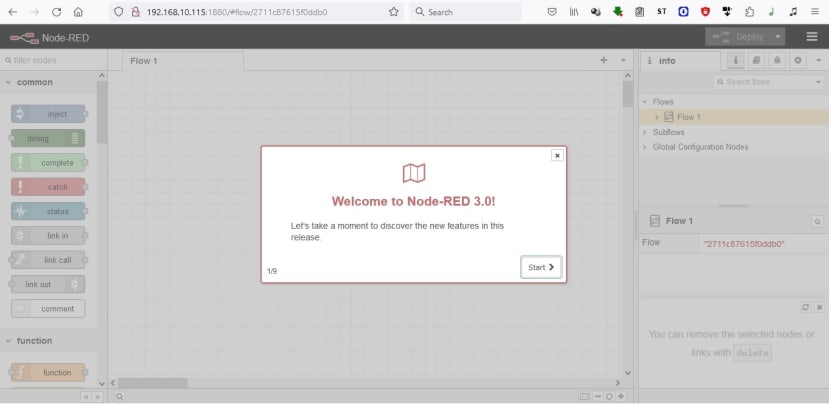Screen dimensions: 829x404
Task: Close the Welcome to Node-RED dialog
Action: tap(557, 155)
